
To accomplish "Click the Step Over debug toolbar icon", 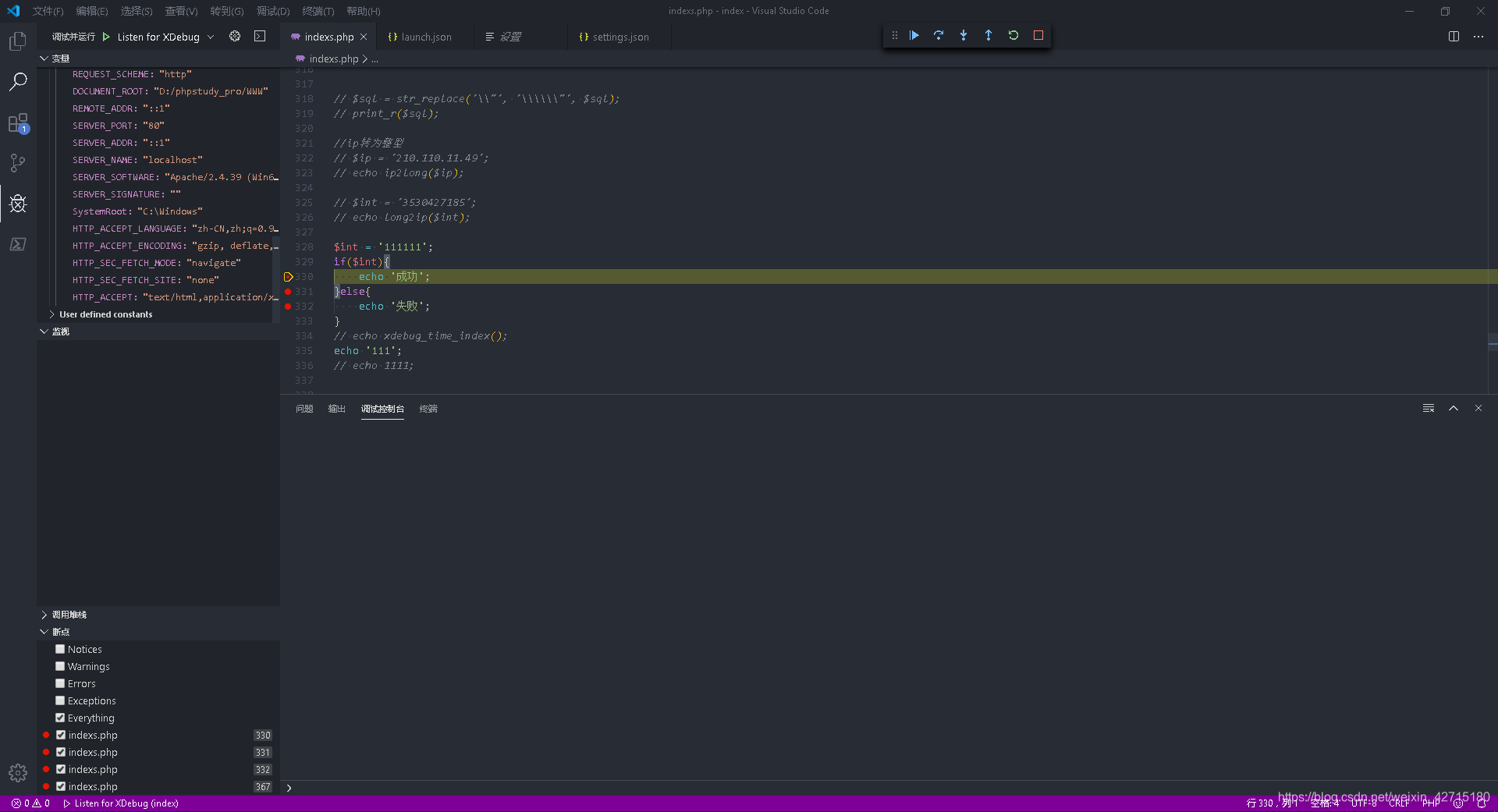I will pyautogui.click(x=939, y=35).
